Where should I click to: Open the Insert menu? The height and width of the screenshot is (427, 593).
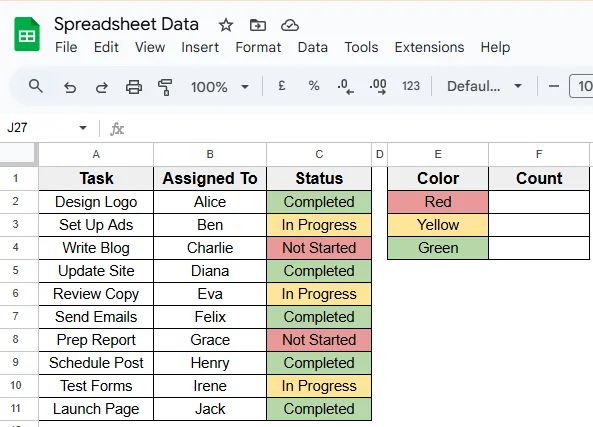point(200,47)
